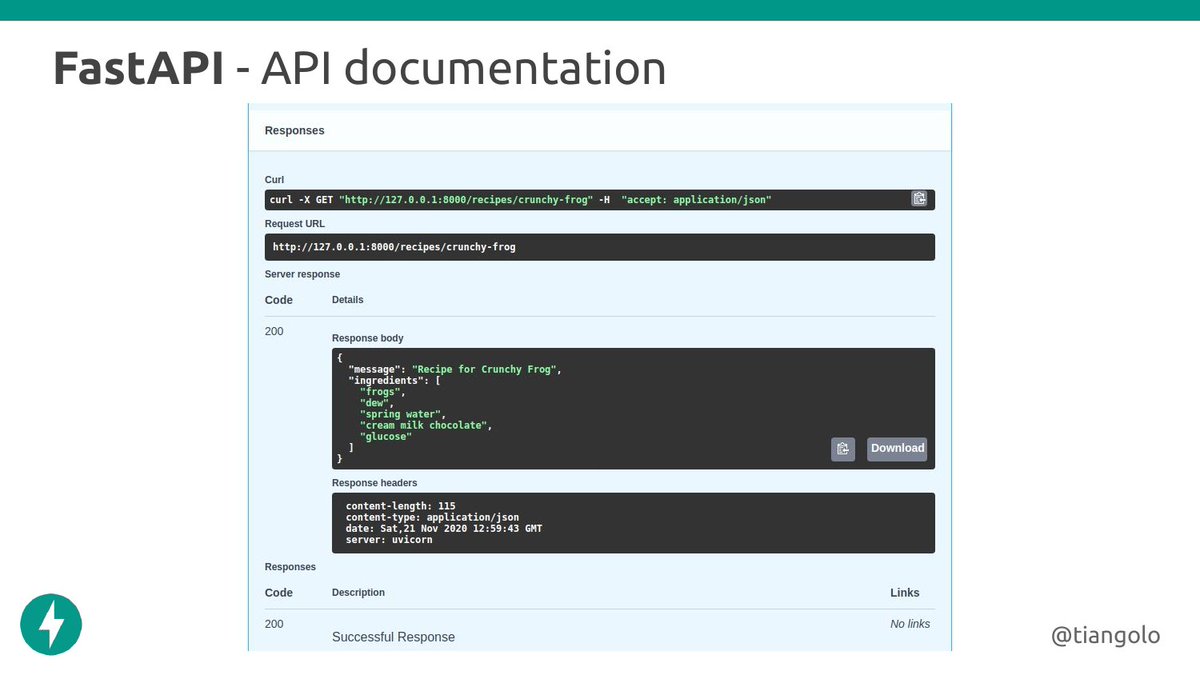Image resolution: width=1200 pixels, height=675 pixels.
Task: Click the 'No links' cell
Action: click(910, 624)
